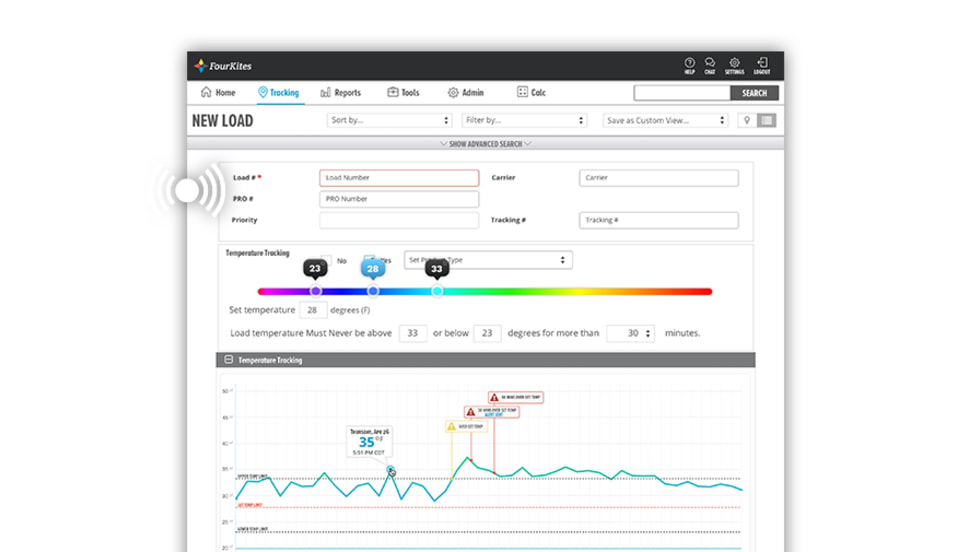Click the 33 degree slider handle
The height and width of the screenshot is (552, 980).
[x=437, y=291]
